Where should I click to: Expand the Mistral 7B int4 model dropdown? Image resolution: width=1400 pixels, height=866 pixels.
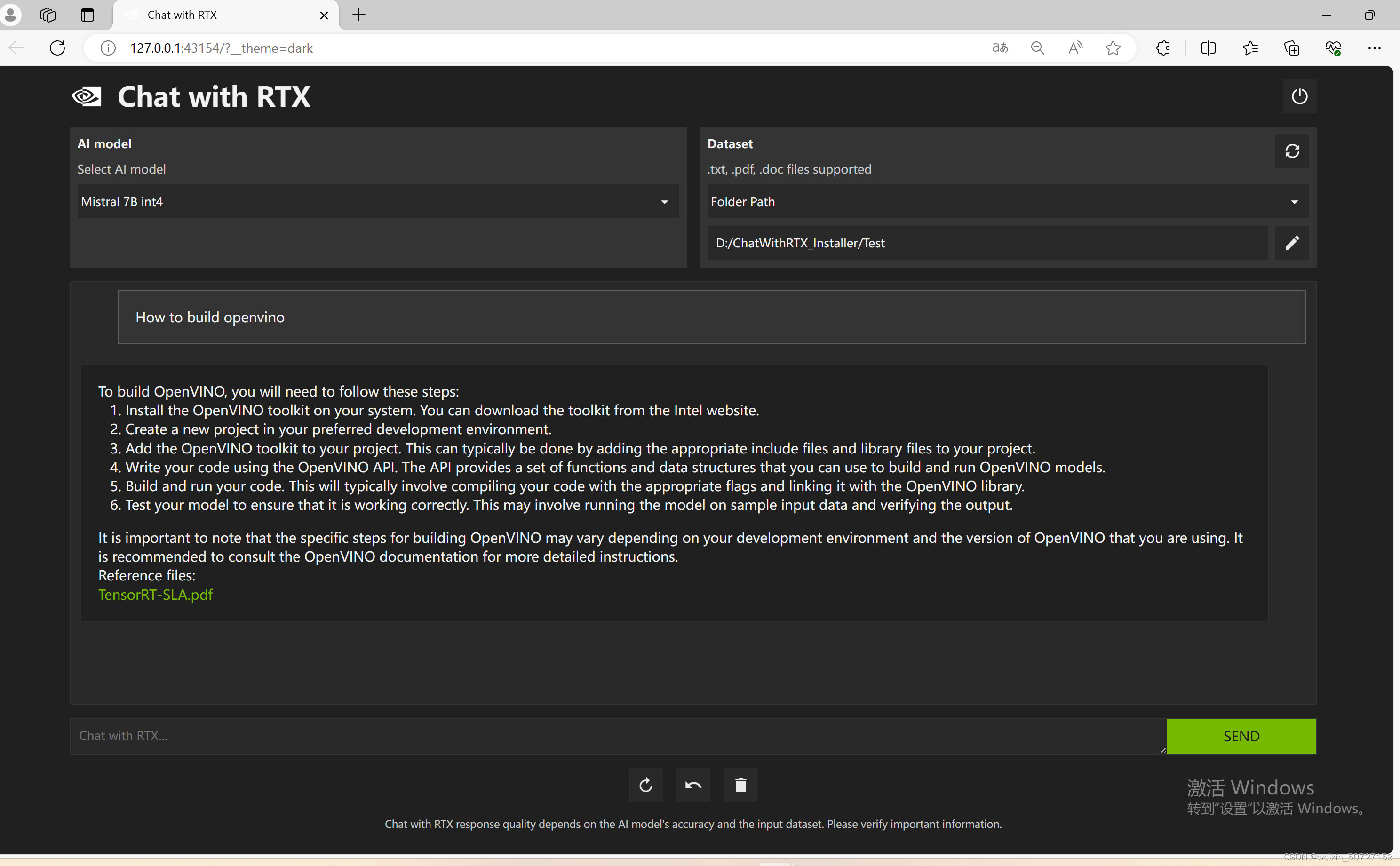coord(378,202)
